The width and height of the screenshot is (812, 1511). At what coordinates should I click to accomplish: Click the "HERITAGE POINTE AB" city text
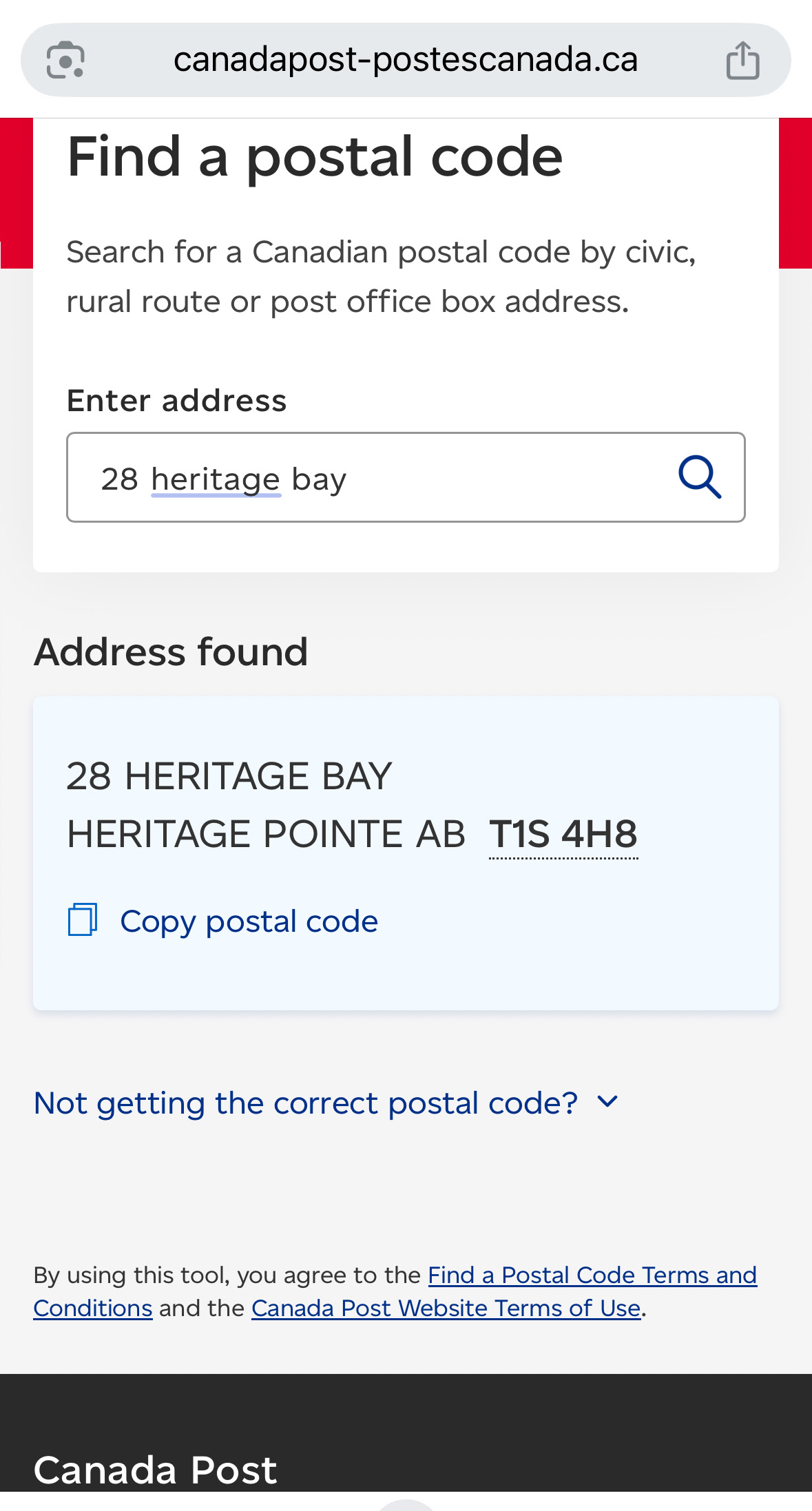[x=266, y=834]
